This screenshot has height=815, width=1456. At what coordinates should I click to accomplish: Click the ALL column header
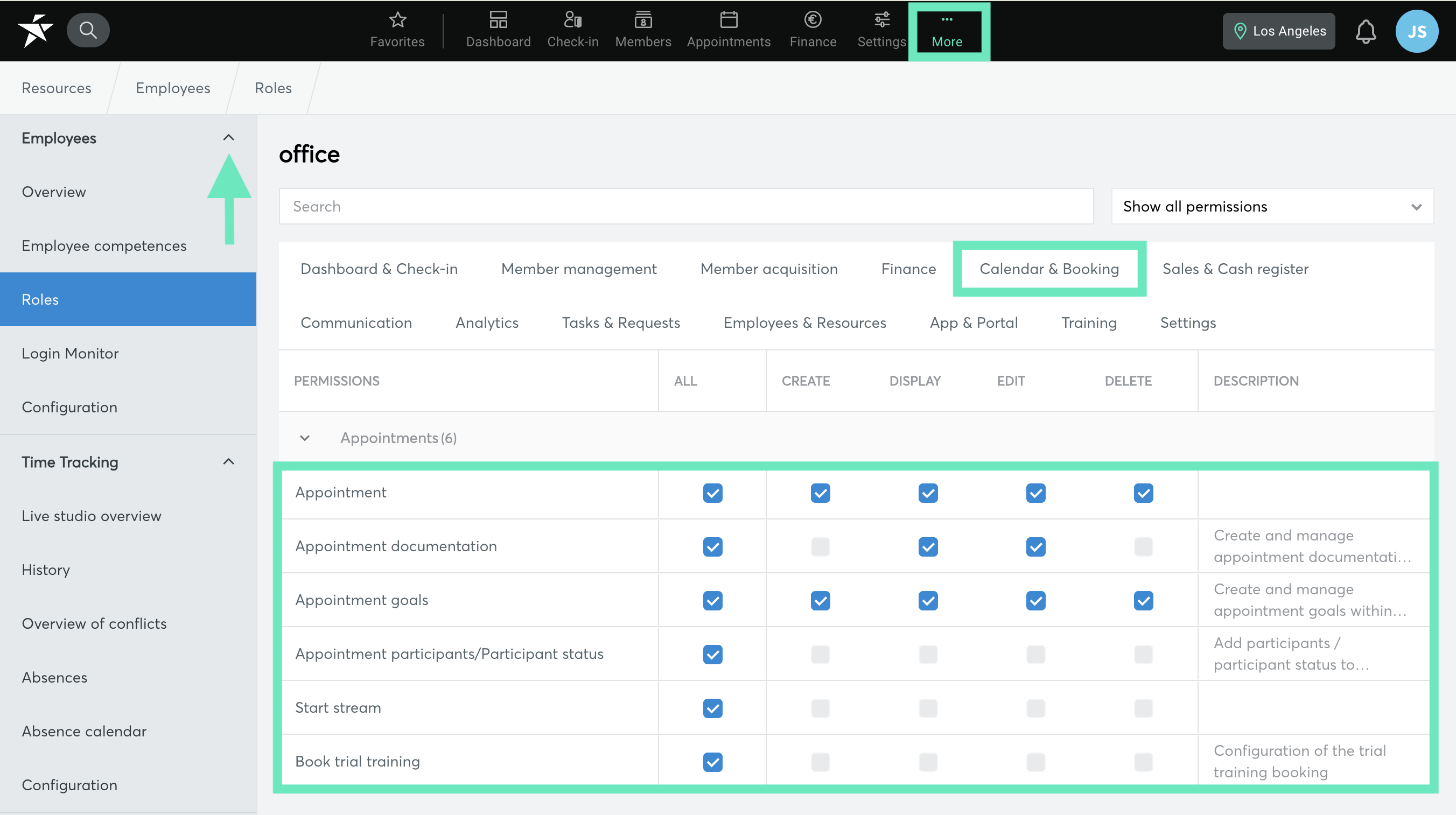coord(685,381)
